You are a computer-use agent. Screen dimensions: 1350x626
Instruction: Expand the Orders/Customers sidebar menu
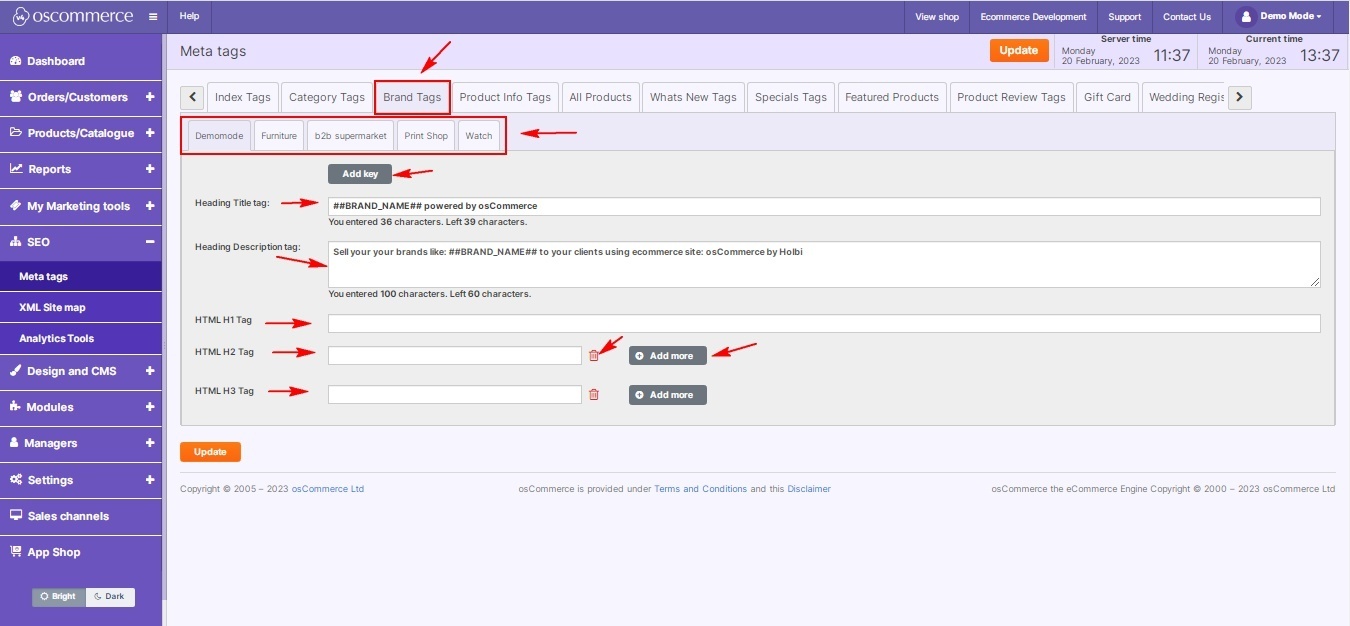[x=150, y=97]
